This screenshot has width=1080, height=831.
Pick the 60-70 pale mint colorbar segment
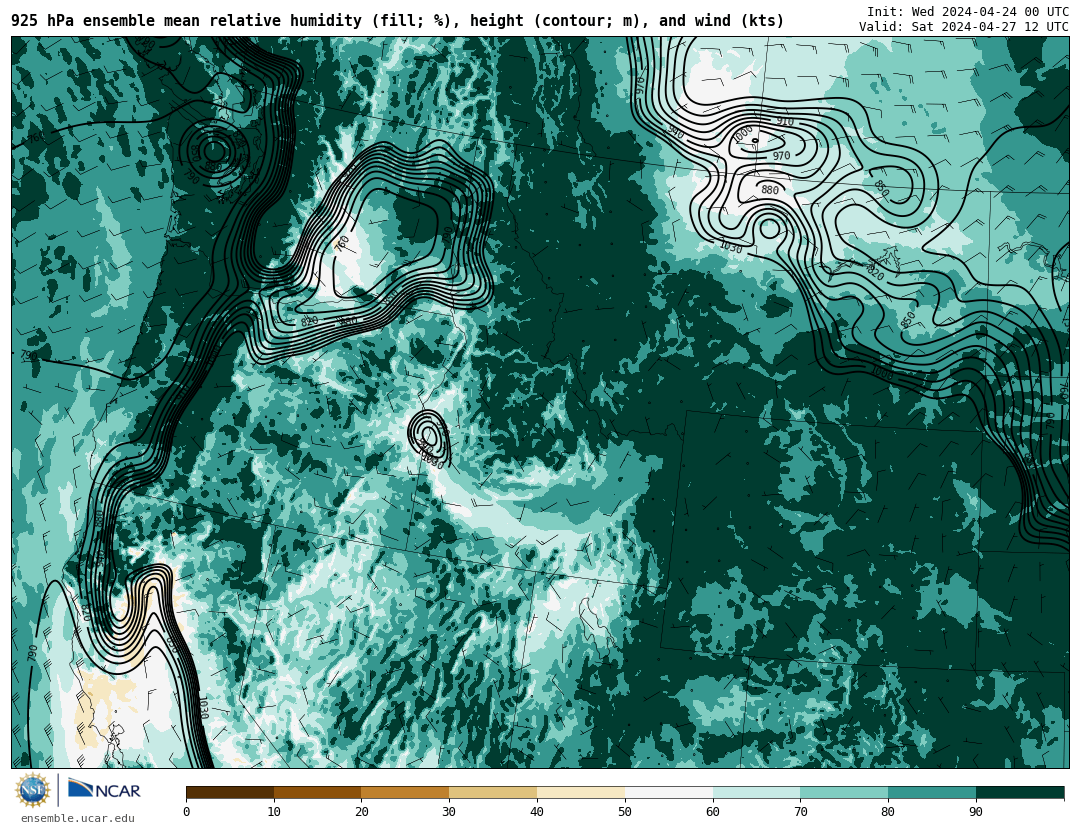coord(756,793)
